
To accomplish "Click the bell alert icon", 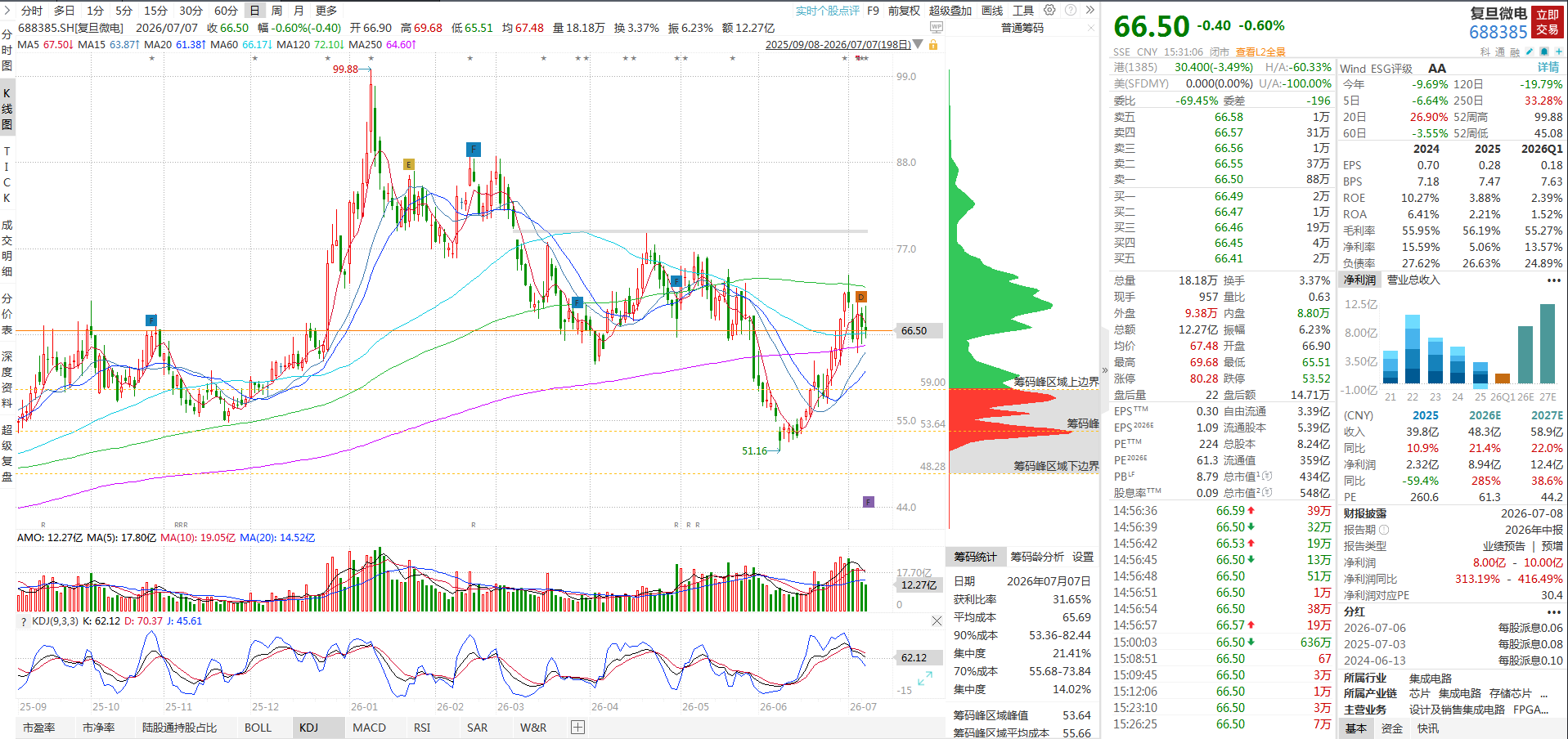I will pyautogui.click(x=1544, y=52).
